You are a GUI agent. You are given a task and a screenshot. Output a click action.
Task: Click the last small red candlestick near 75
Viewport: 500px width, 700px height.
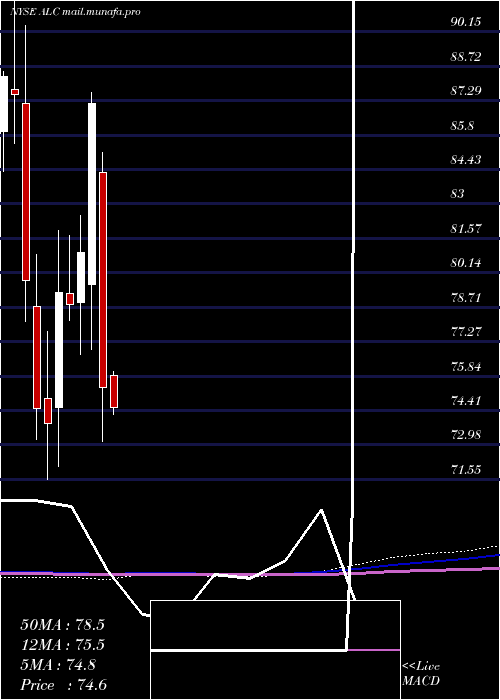(114, 392)
